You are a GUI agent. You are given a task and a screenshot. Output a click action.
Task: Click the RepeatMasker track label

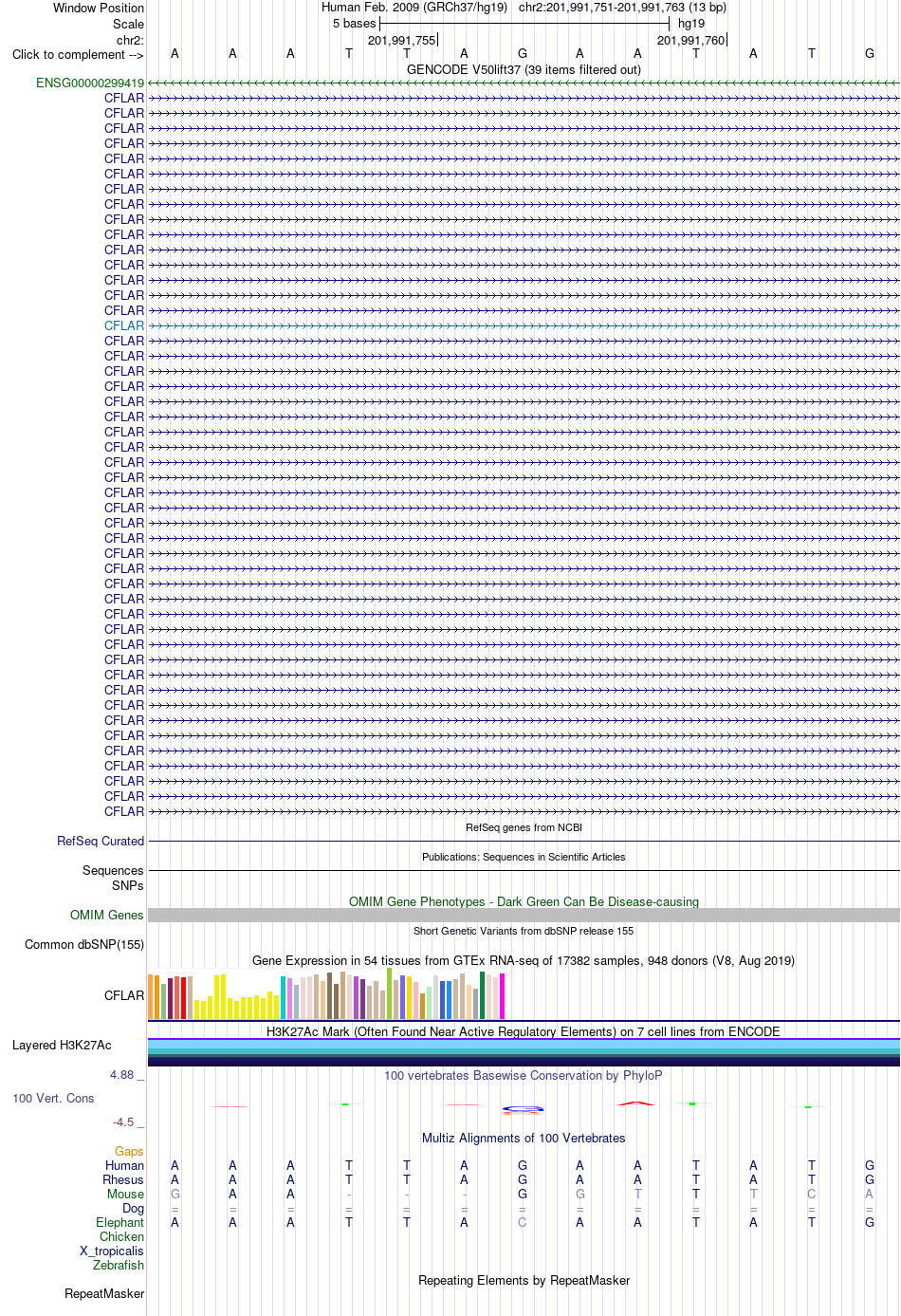click(x=104, y=1293)
